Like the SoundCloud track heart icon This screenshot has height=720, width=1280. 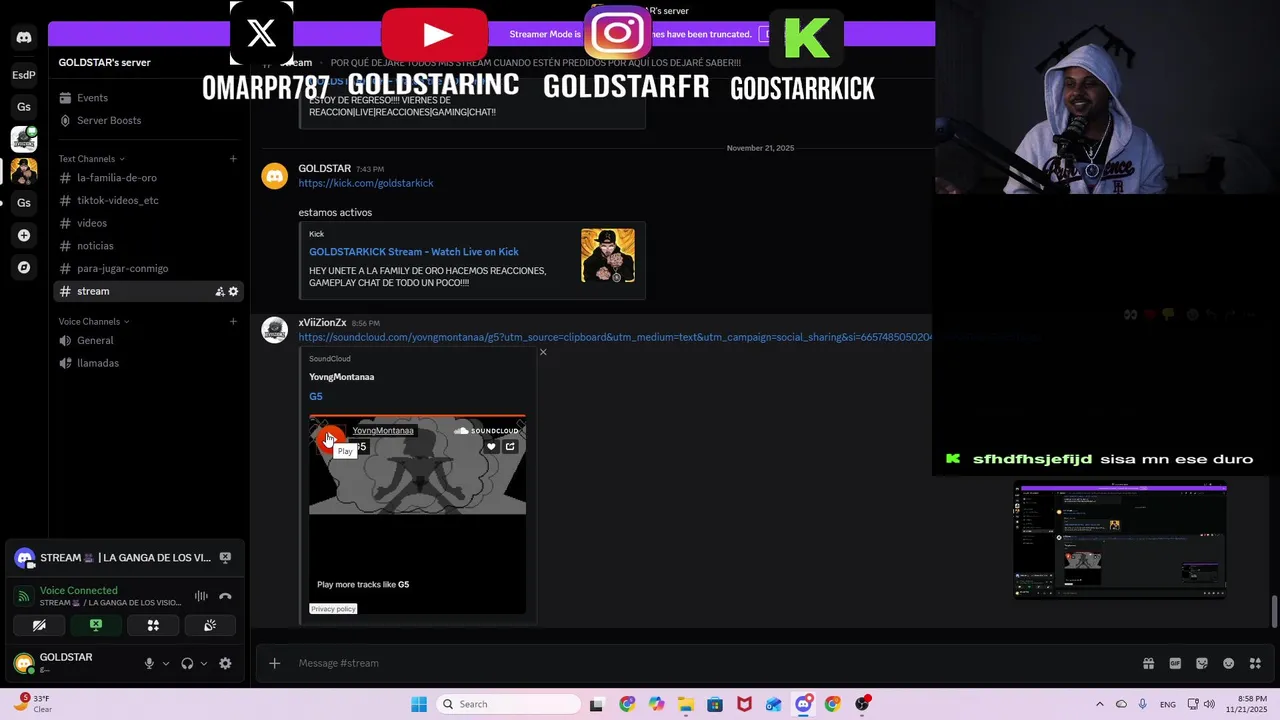point(491,447)
